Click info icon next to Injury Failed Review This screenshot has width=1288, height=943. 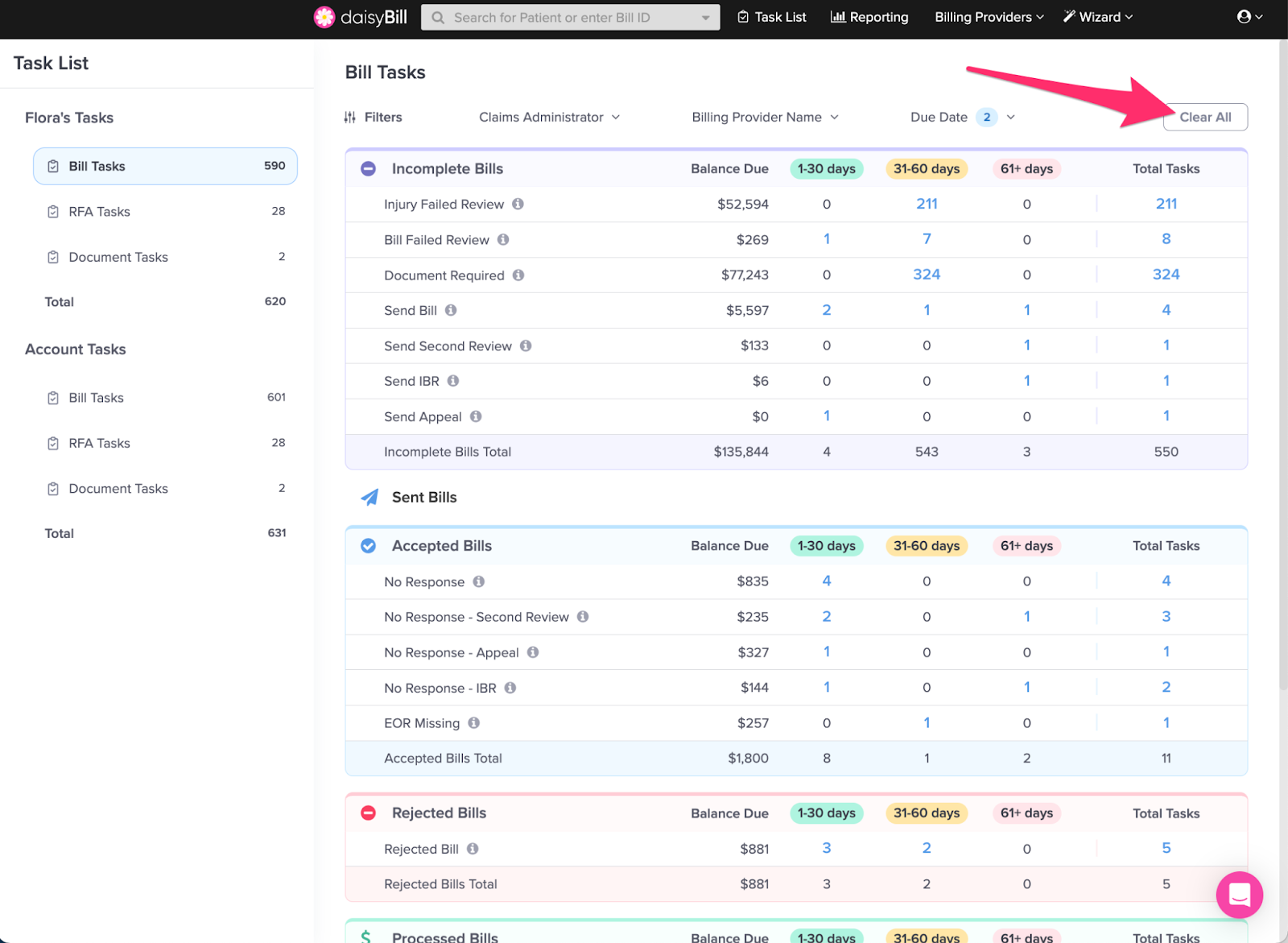pyautogui.click(x=518, y=204)
